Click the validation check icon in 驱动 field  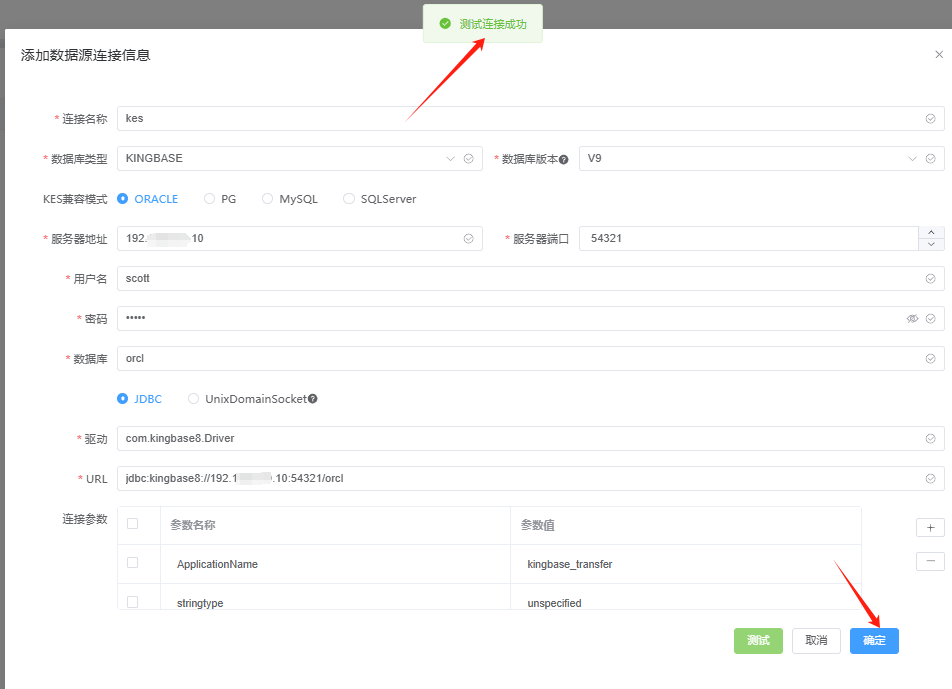pos(930,439)
